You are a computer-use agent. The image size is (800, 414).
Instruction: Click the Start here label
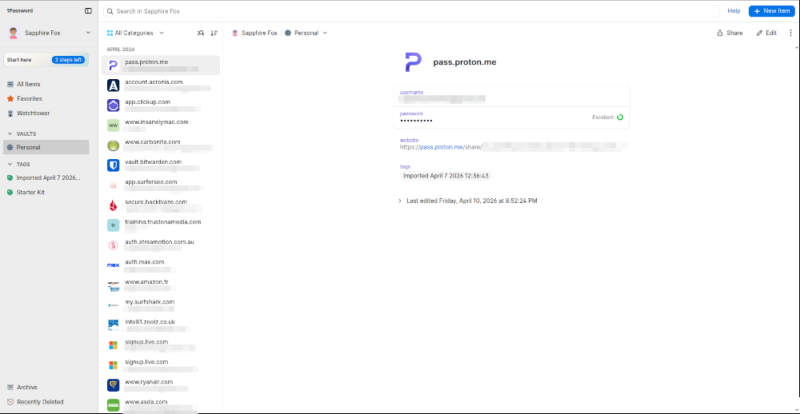(x=19, y=60)
